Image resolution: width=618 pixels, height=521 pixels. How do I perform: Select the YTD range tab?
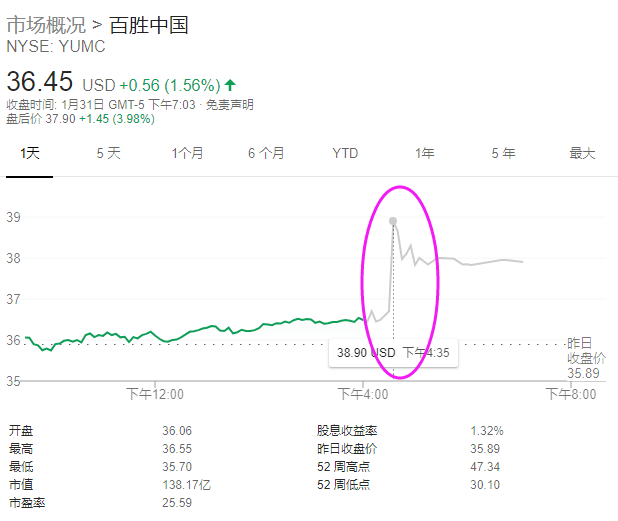(345, 153)
